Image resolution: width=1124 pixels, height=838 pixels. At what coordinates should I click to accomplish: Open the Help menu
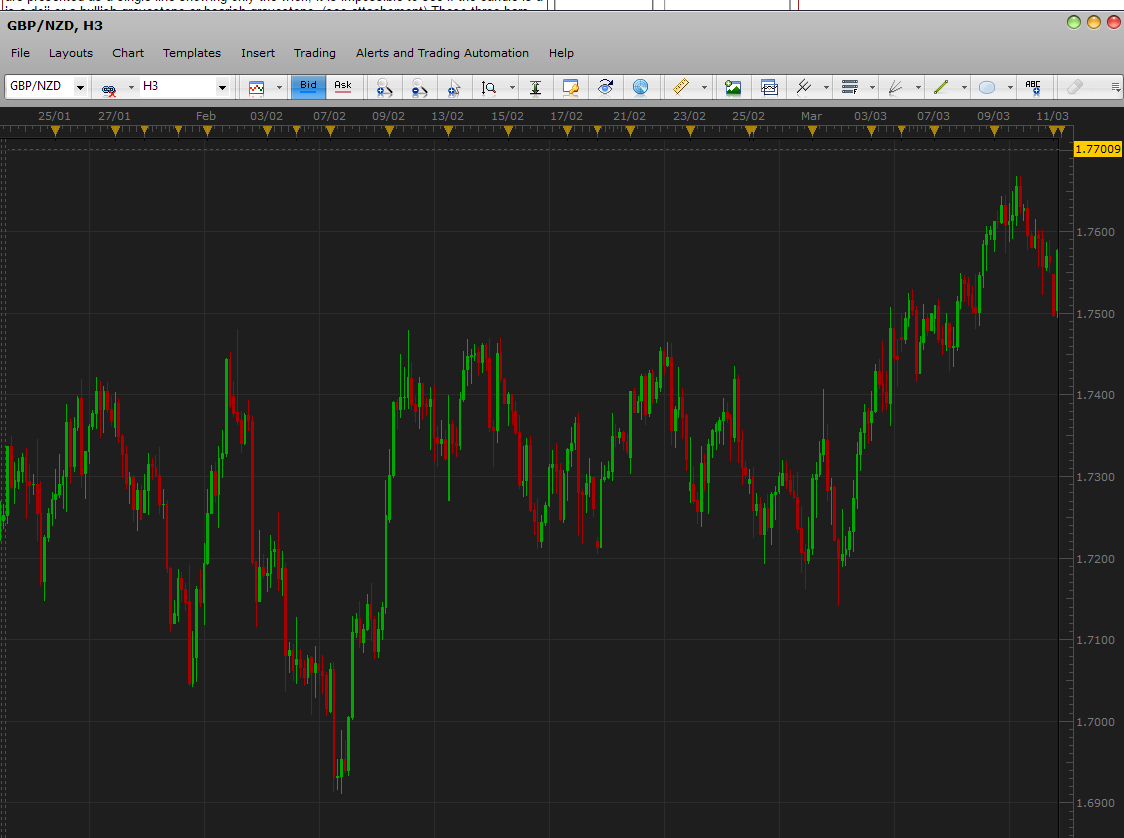click(x=561, y=53)
